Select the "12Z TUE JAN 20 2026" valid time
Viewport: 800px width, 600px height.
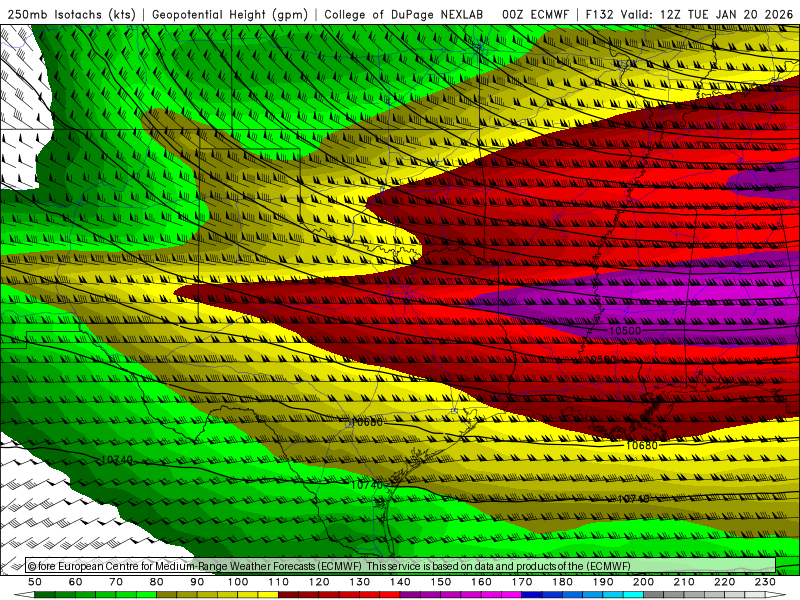727,15
